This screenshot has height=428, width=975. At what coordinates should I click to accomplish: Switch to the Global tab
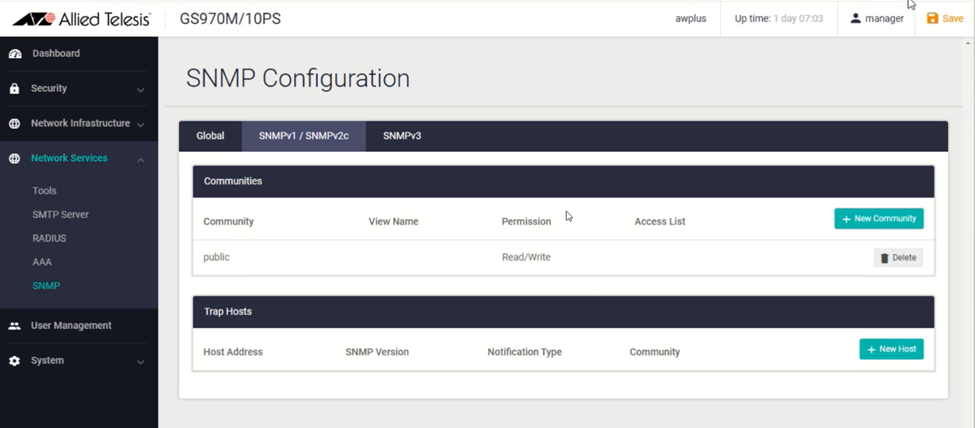pyautogui.click(x=210, y=136)
